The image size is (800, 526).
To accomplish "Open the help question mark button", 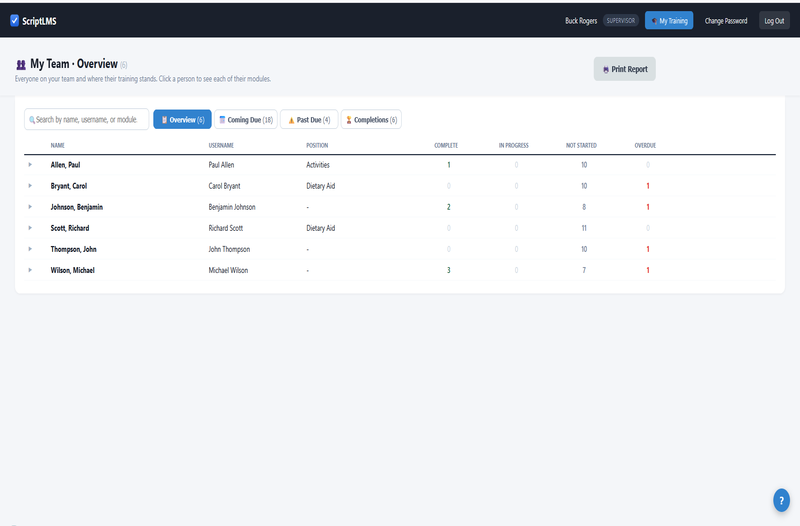I will point(781,500).
